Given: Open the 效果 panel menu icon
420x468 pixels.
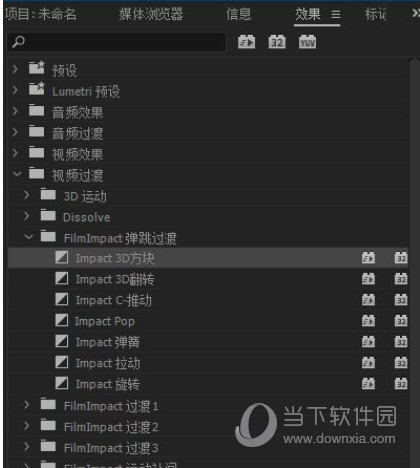Looking at the screenshot, I should point(336,14).
